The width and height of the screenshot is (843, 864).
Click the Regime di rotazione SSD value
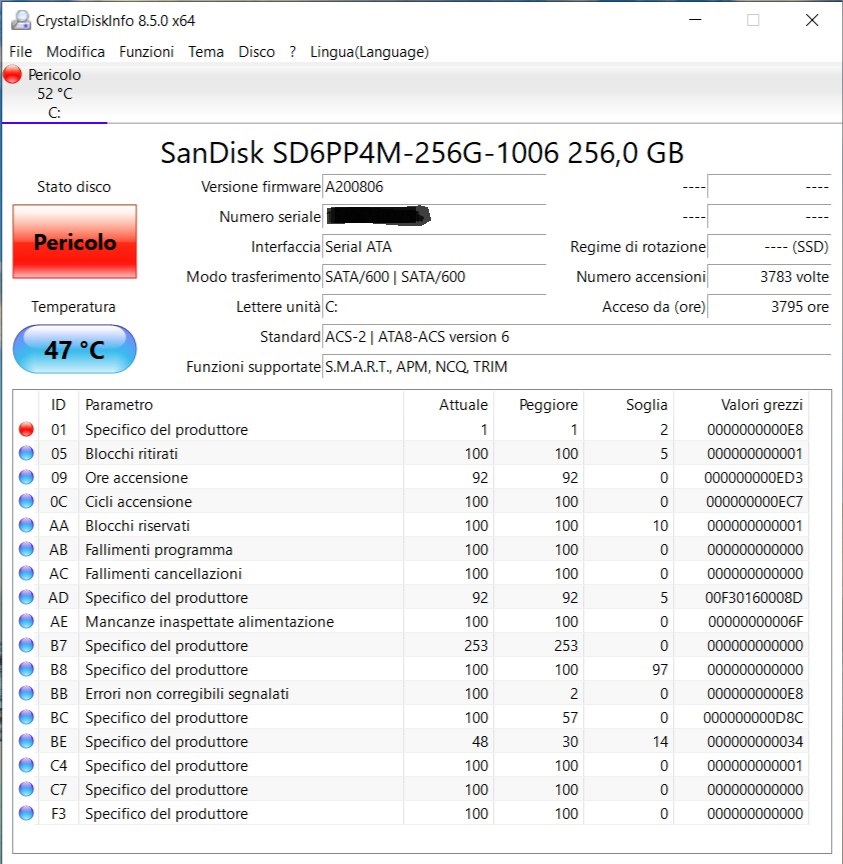tap(769, 247)
